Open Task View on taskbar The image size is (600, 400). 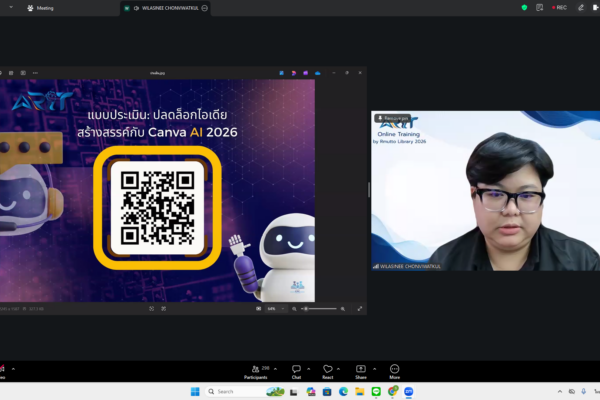pyautogui.click(x=293, y=392)
